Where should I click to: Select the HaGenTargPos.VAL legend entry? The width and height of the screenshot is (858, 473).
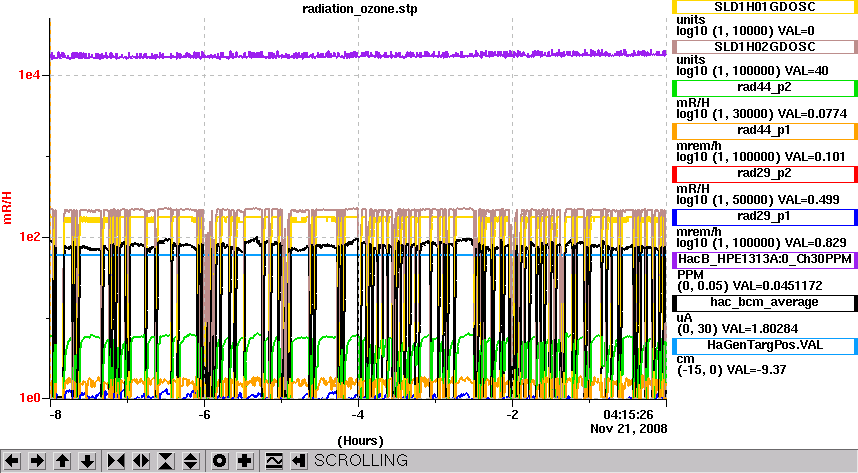tap(764, 345)
